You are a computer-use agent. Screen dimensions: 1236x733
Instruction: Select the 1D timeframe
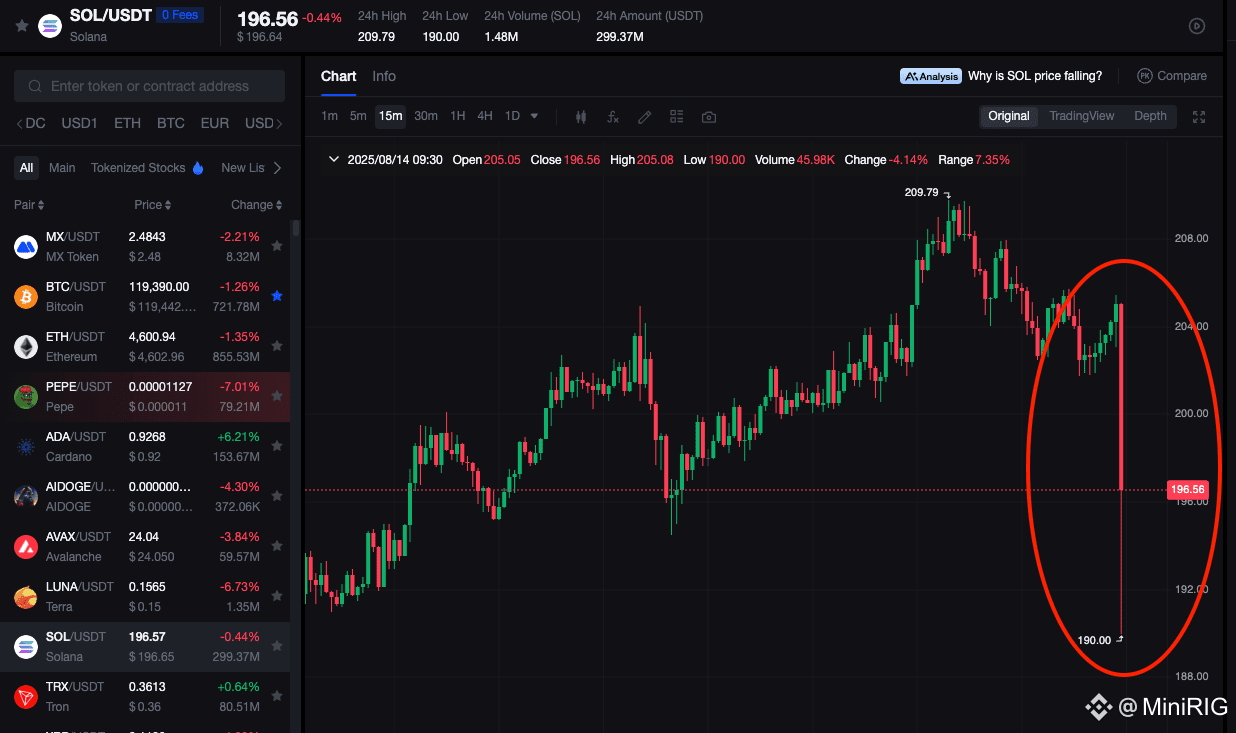coord(512,116)
